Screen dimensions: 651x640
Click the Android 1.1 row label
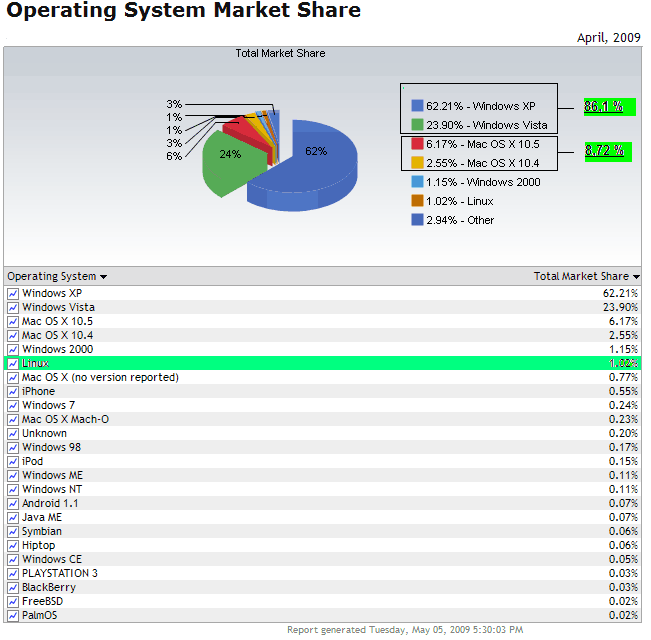point(50,503)
